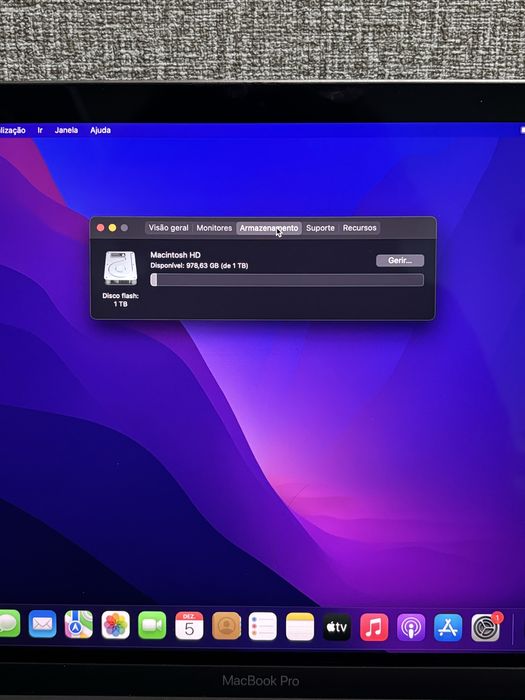Open the Notes app in the Dock
The width and height of the screenshot is (525, 700).
300,627
